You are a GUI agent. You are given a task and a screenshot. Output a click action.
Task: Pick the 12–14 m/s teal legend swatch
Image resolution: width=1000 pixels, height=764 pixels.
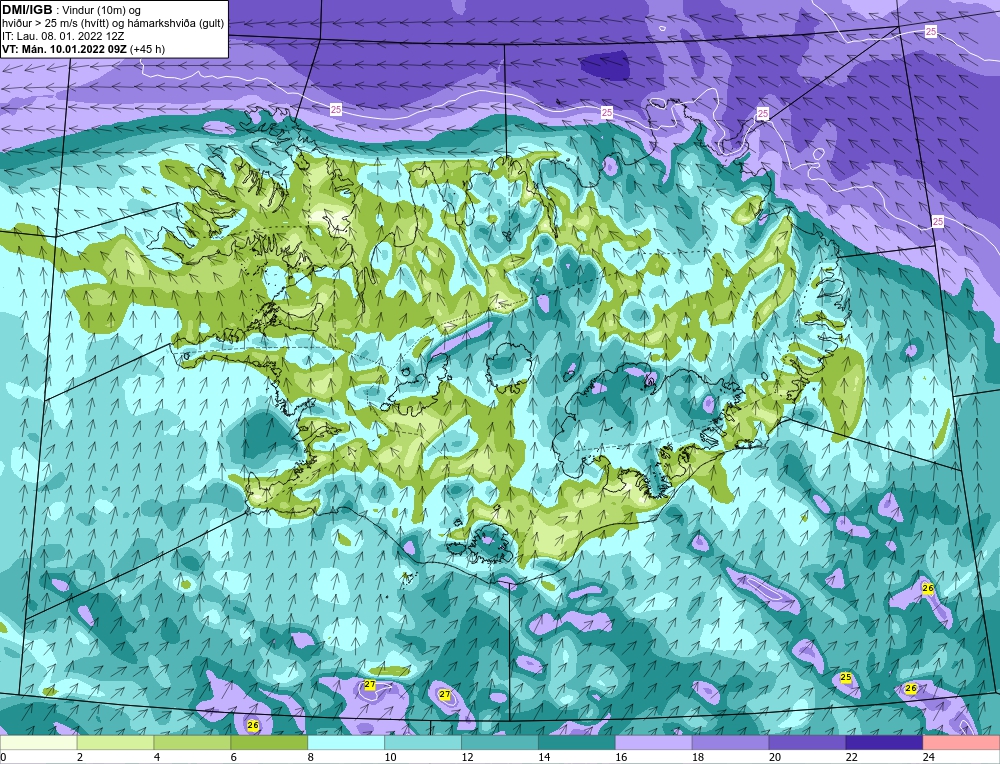pos(500,743)
